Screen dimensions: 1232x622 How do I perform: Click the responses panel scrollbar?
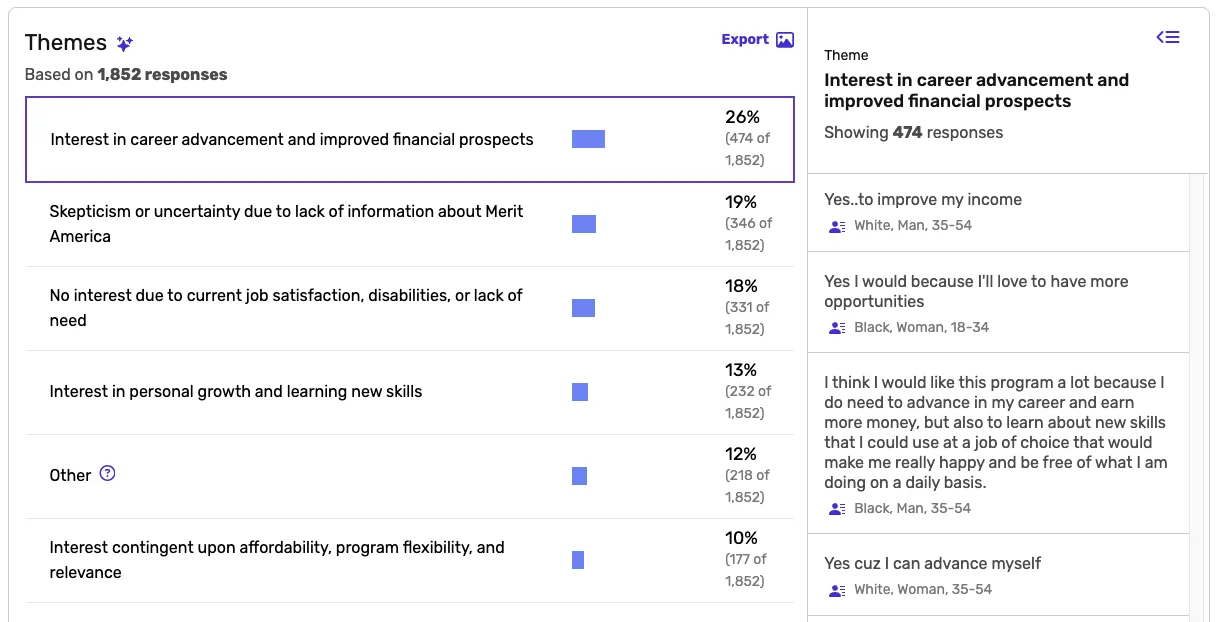[x=1197, y=400]
